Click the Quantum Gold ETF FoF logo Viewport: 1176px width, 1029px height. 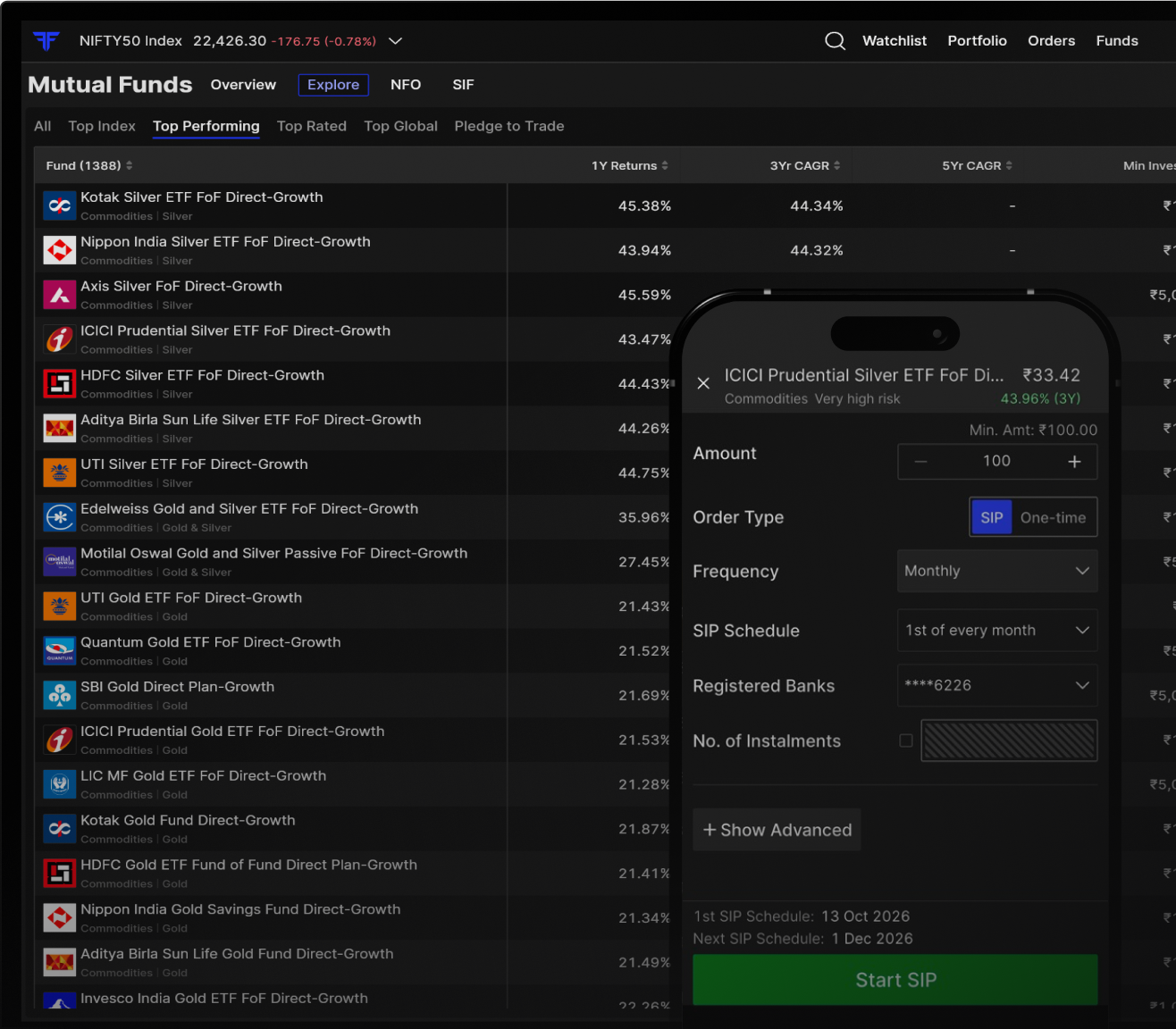pos(60,651)
